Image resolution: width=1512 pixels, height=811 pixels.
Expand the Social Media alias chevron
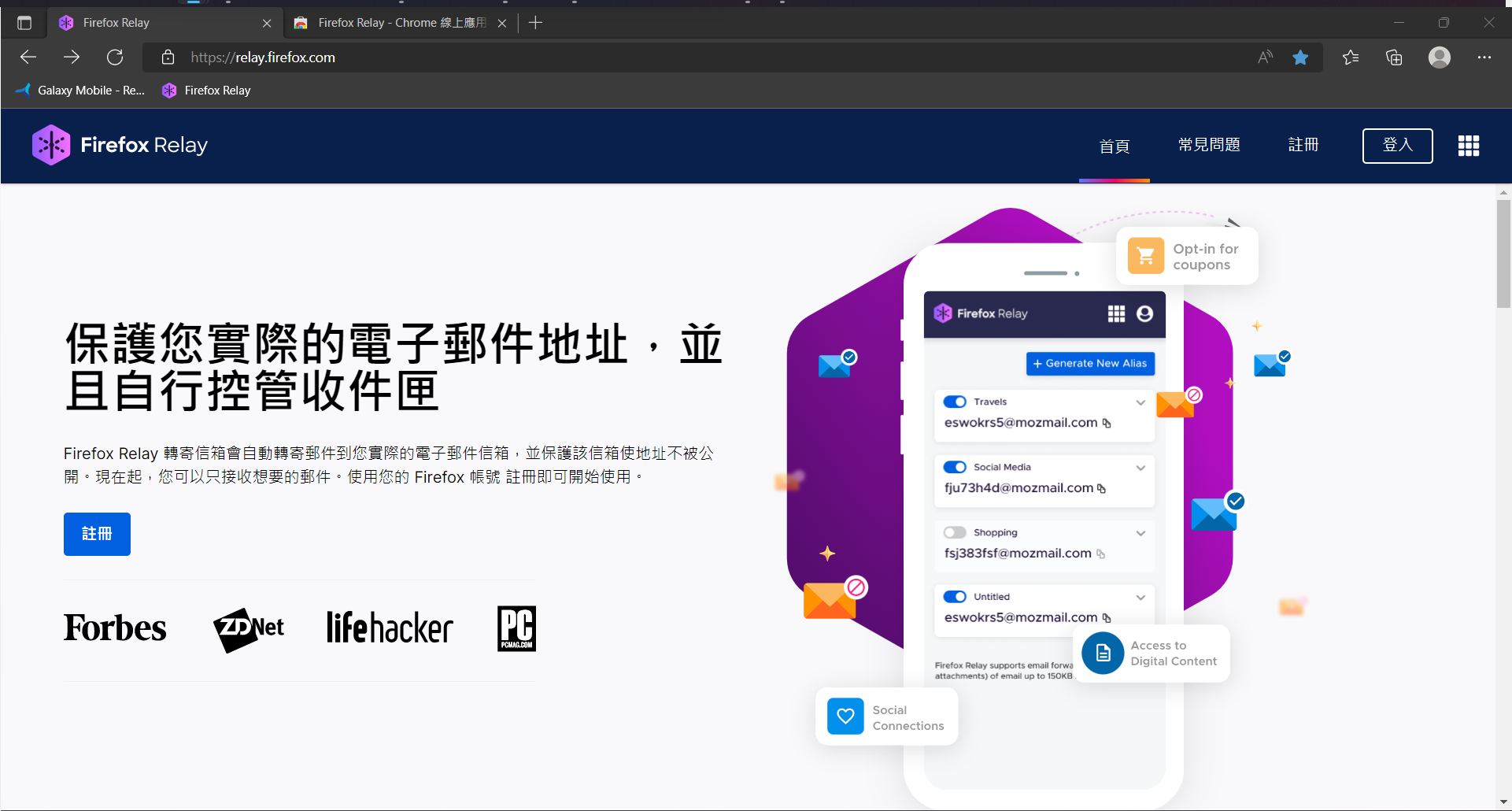1140,468
